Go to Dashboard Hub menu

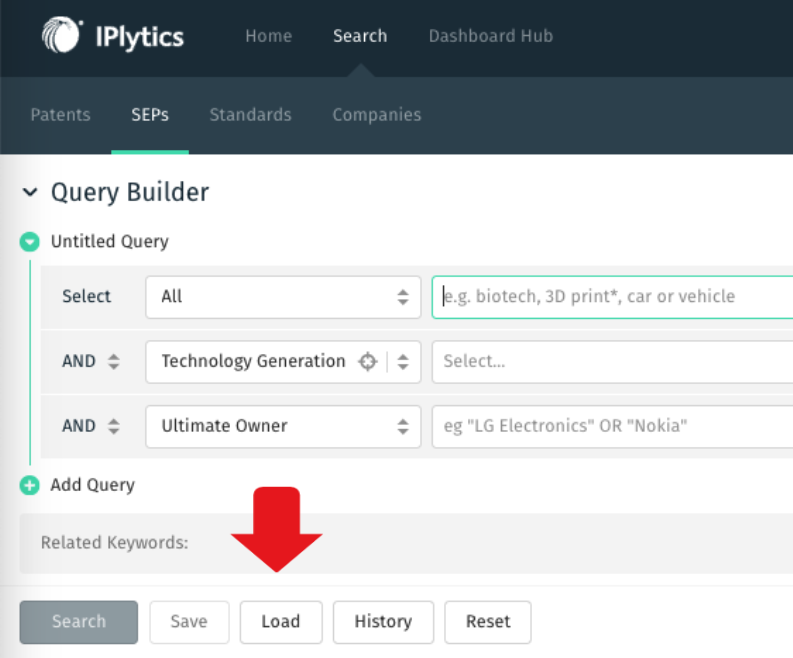click(491, 36)
